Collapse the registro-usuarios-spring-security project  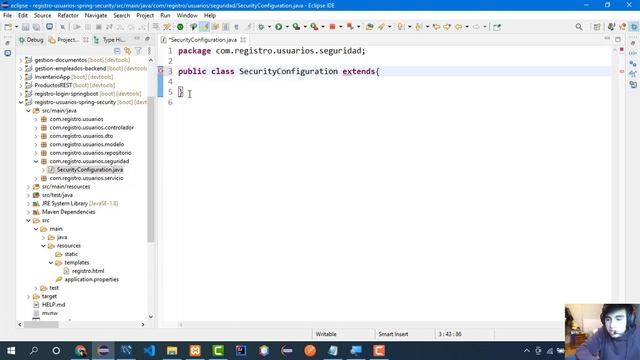pos(21,102)
